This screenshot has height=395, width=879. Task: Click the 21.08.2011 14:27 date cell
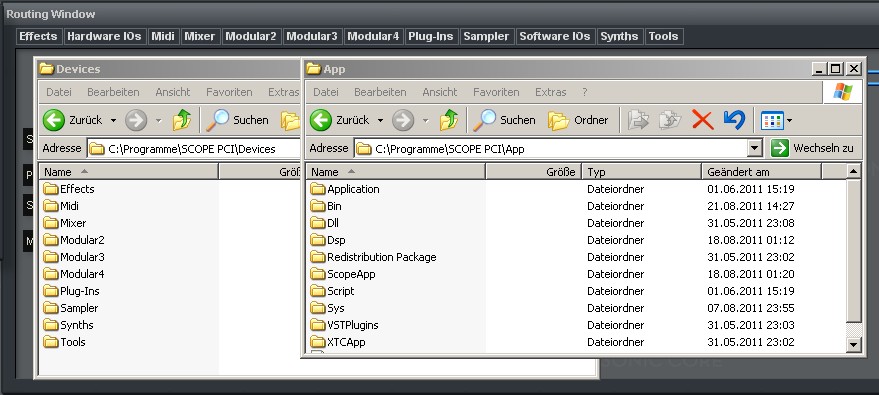[751, 206]
